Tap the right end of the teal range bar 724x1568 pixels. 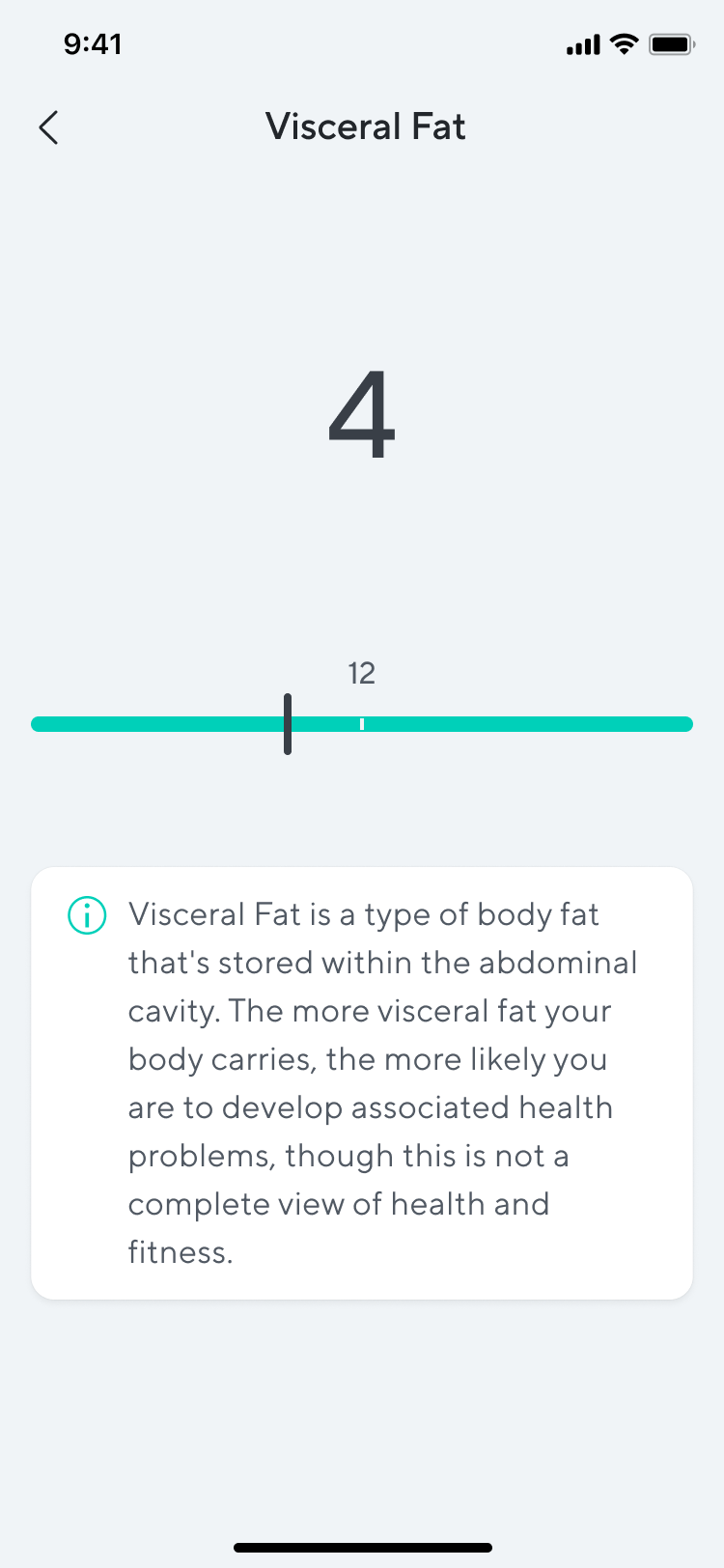point(681,724)
